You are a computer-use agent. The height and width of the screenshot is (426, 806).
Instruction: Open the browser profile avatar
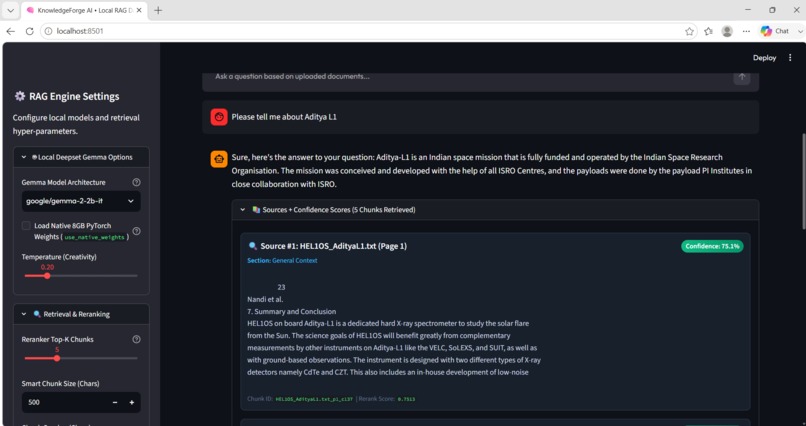(727, 31)
